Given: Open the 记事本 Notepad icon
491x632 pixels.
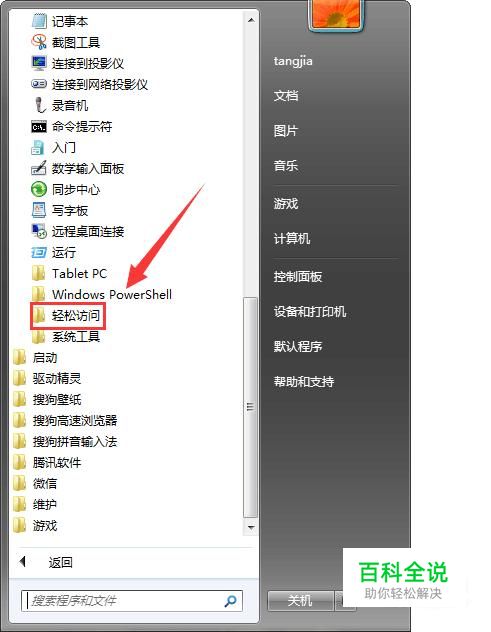Looking at the screenshot, I should click(x=39, y=21).
